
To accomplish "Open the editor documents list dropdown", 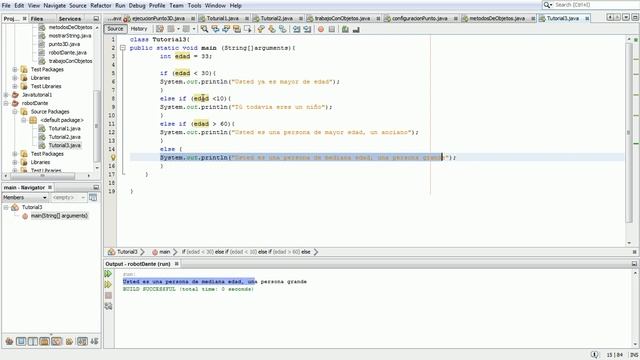I will click(x=626, y=18).
